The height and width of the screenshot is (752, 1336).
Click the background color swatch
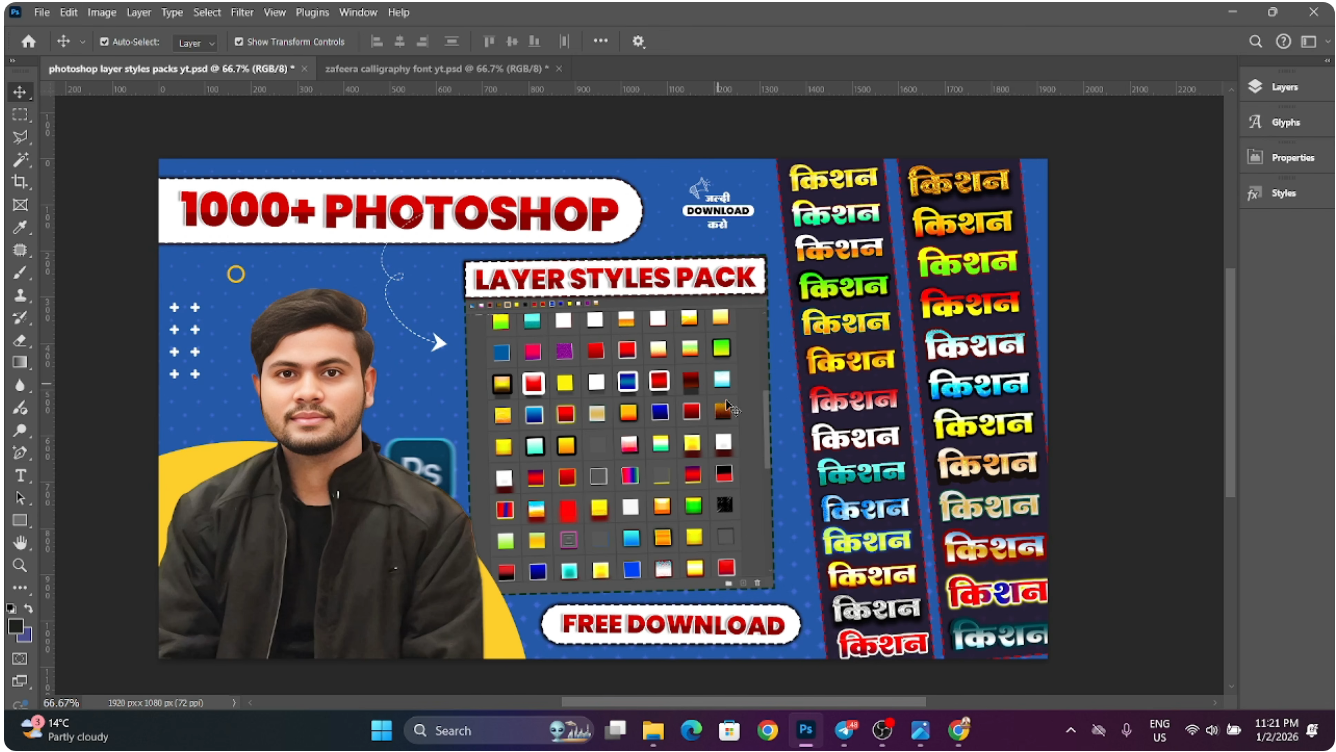[27, 636]
